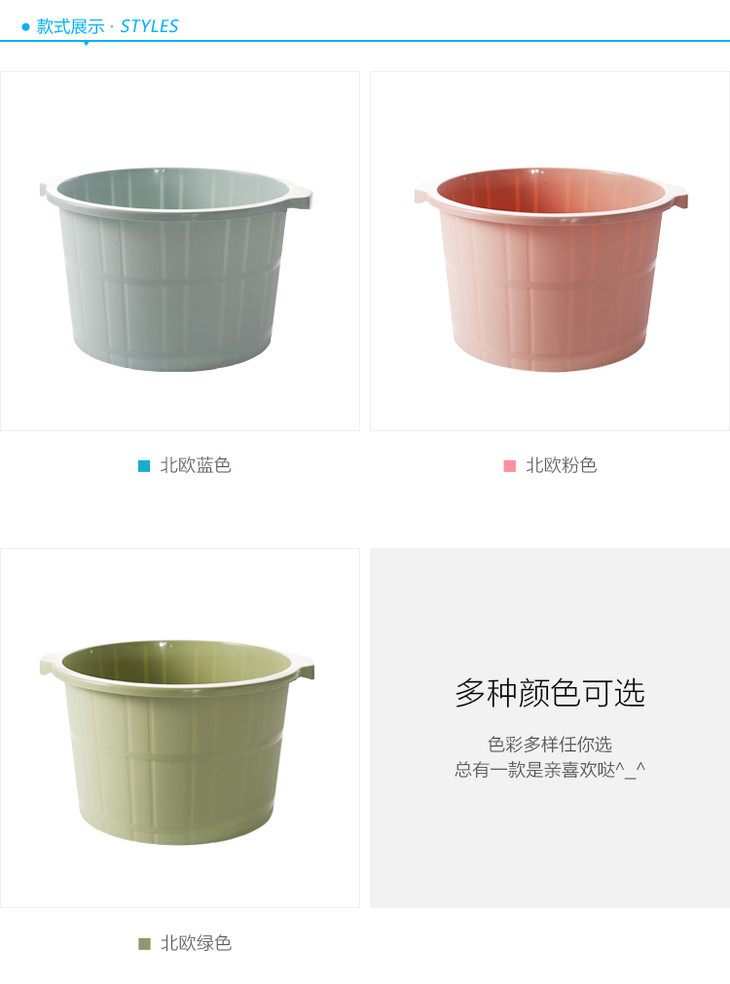Click the blue bullet dot before 款式展示
The height and width of the screenshot is (984, 730).
pos(26,27)
